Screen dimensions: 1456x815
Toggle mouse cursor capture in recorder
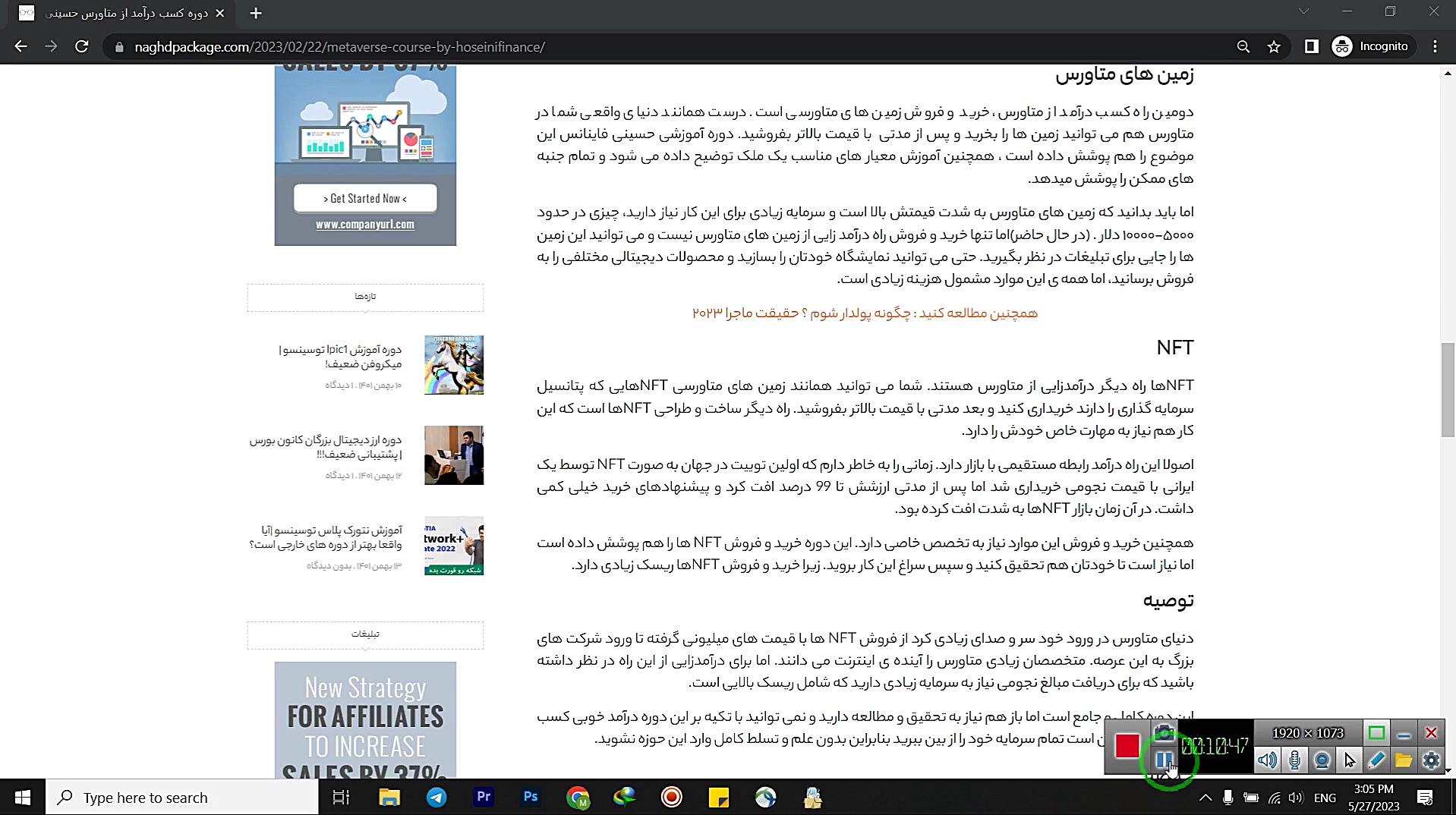point(1349,760)
